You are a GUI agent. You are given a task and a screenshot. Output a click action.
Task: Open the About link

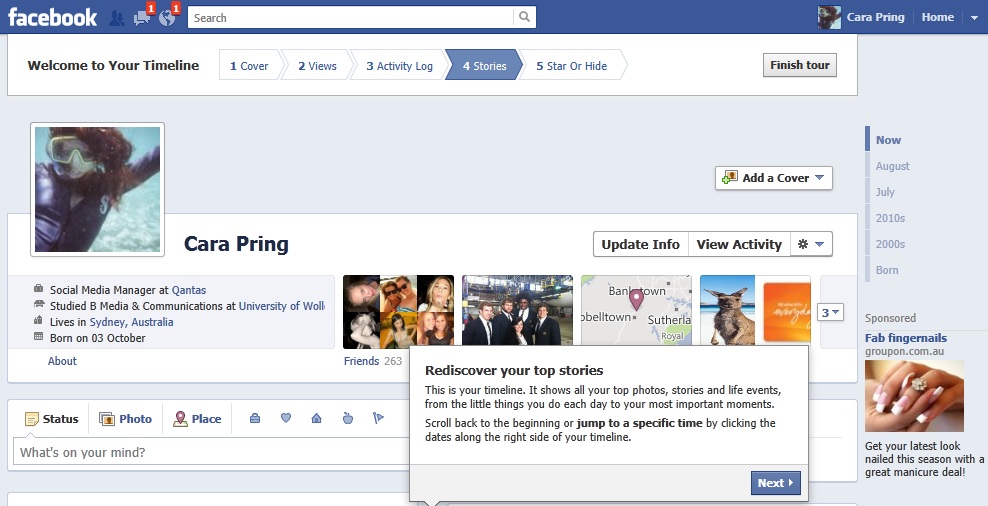(62, 361)
